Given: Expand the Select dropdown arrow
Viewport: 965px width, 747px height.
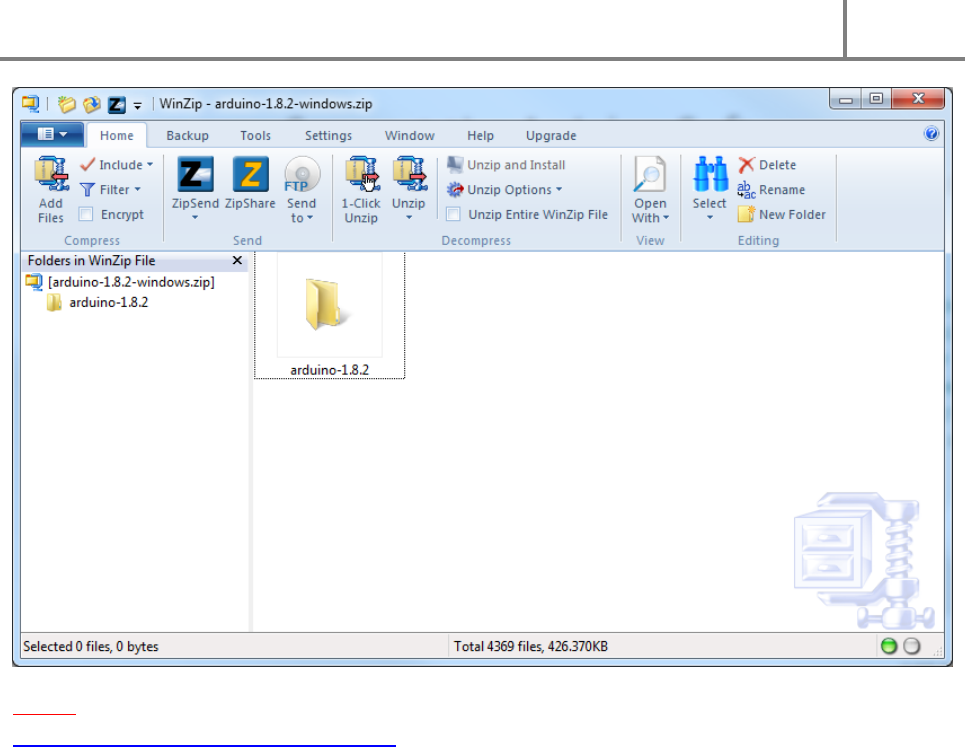Looking at the screenshot, I should [710, 217].
